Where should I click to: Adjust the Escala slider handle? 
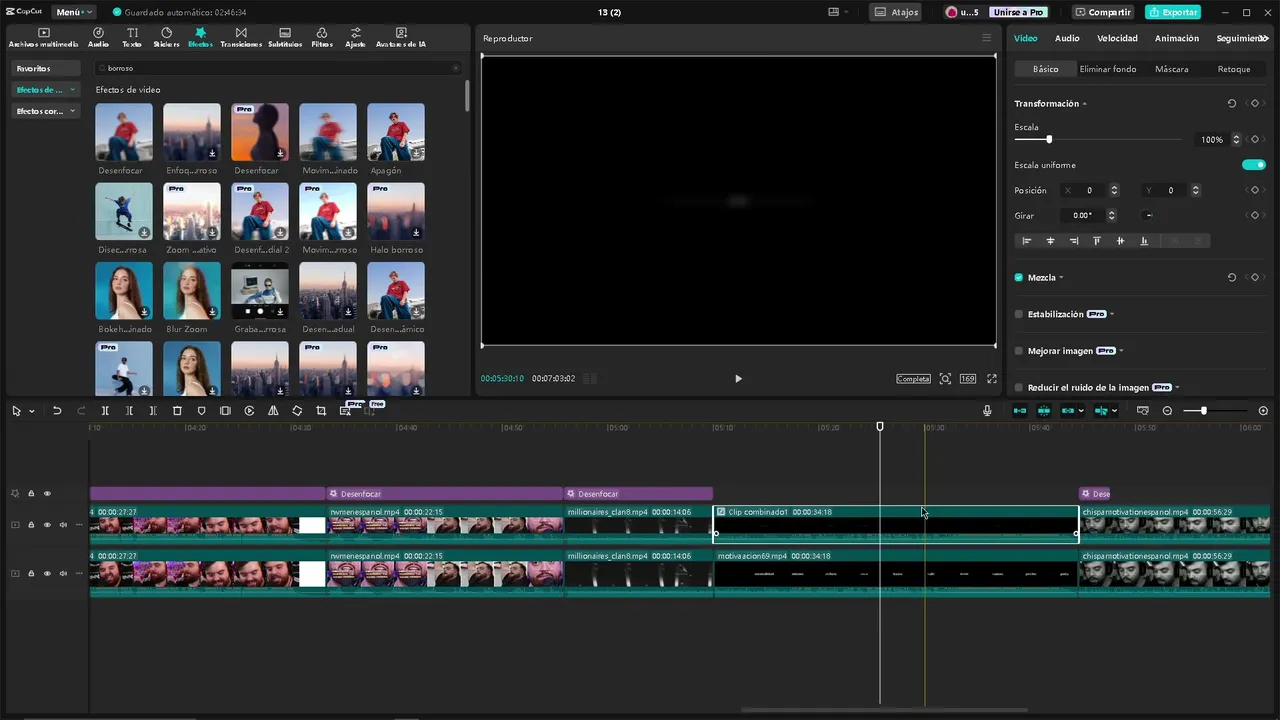click(1049, 140)
